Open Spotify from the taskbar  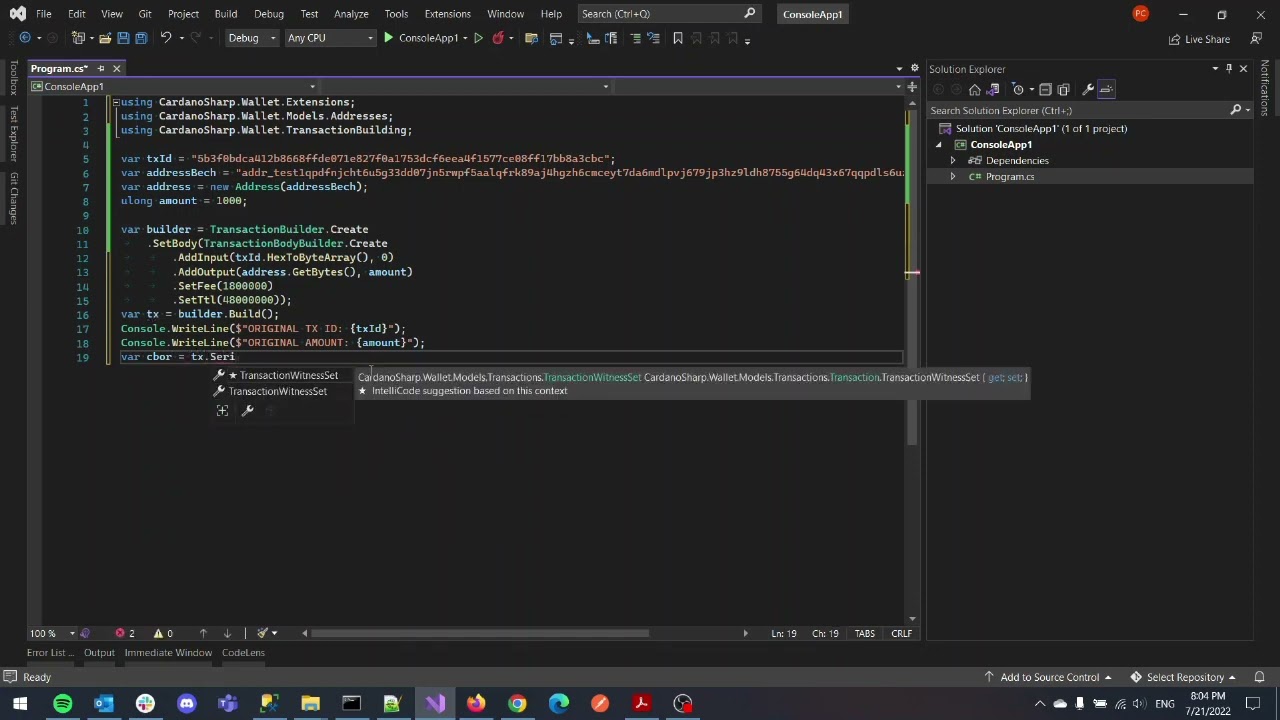62,703
